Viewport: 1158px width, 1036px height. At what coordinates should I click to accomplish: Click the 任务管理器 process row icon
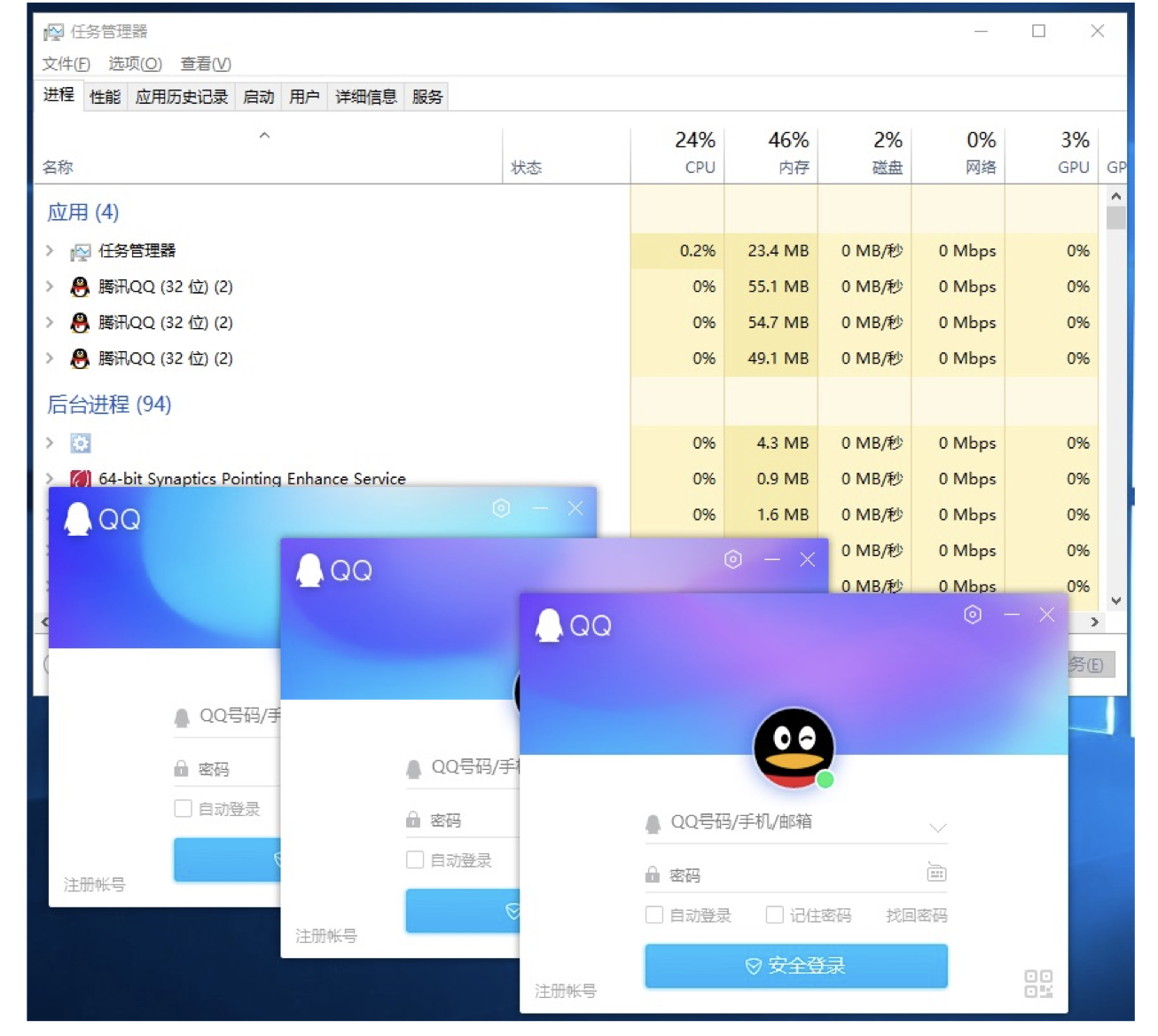tap(81, 252)
